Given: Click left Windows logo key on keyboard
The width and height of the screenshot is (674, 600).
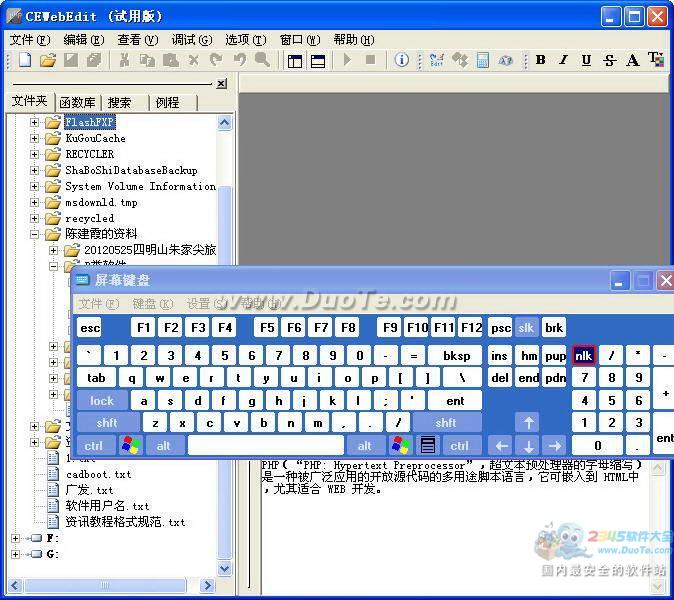Looking at the screenshot, I should coord(131,445).
